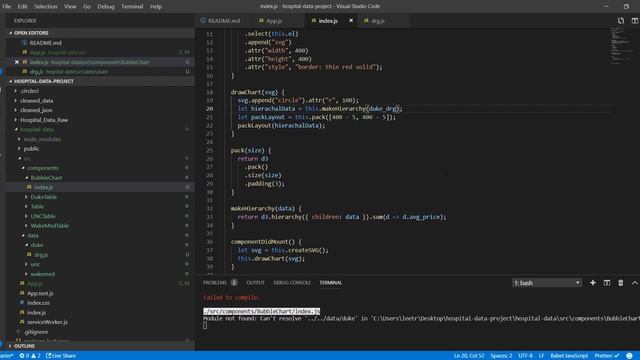Click Prettier status indicator
This screenshot has height=360, width=640.
[x=607, y=356]
